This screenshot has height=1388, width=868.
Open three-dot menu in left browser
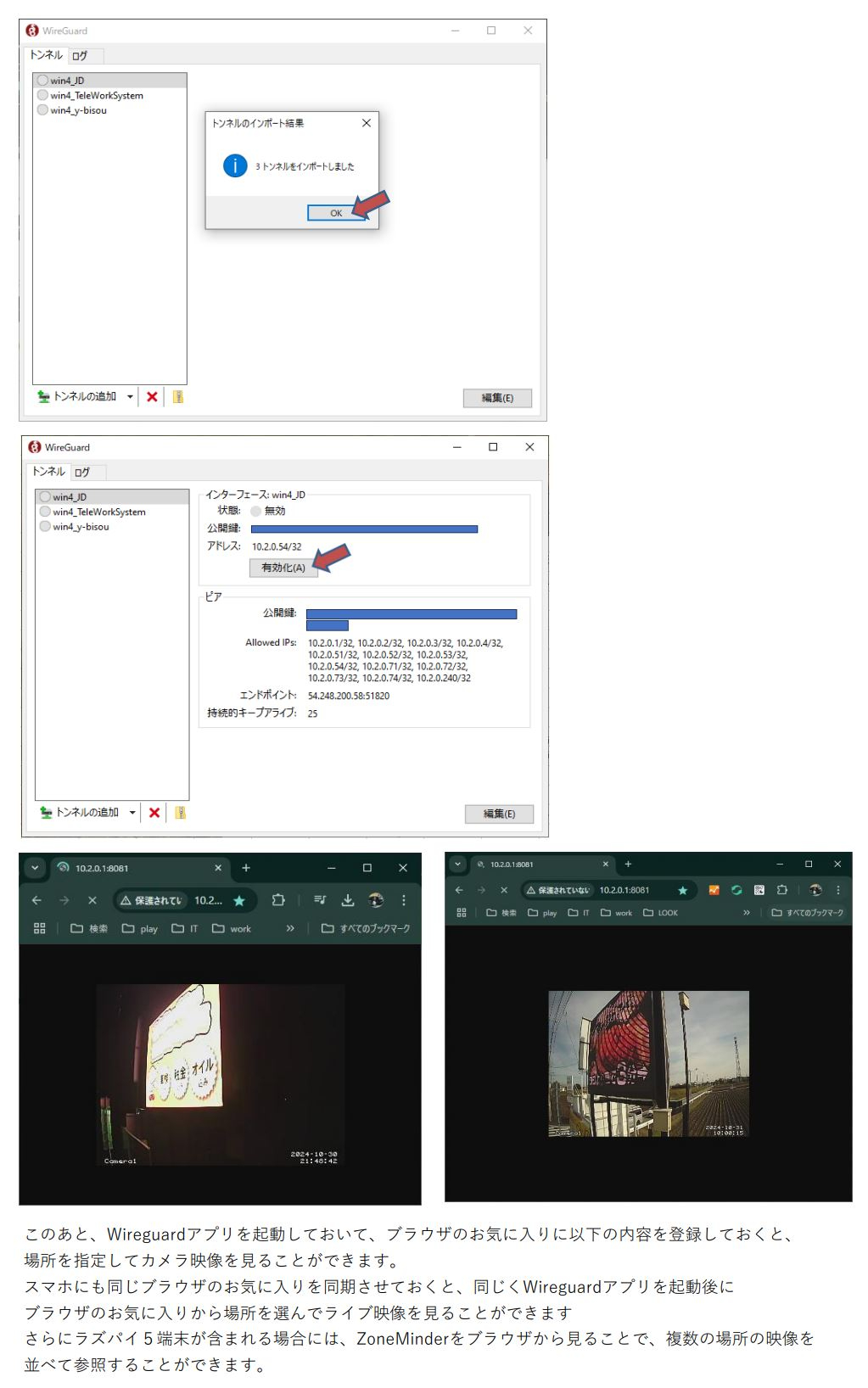[x=404, y=900]
